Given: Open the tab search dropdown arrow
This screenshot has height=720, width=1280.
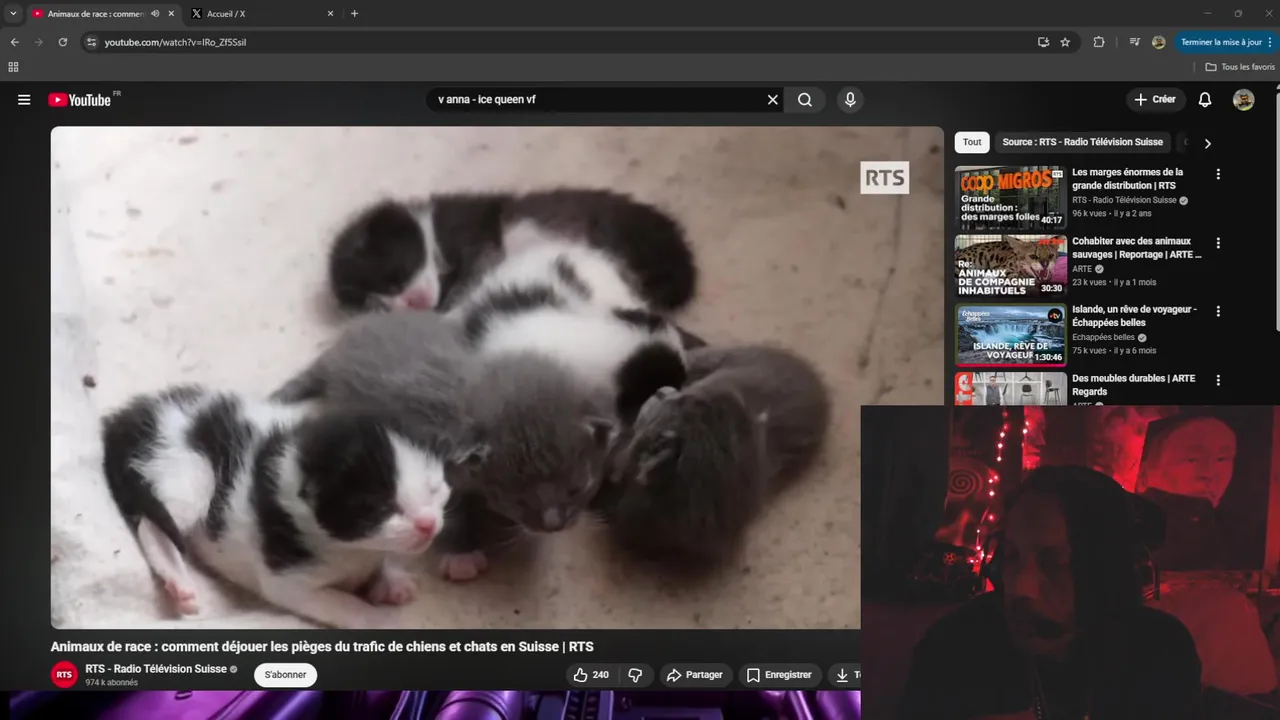Looking at the screenshot, I should (x=13, y=14).
